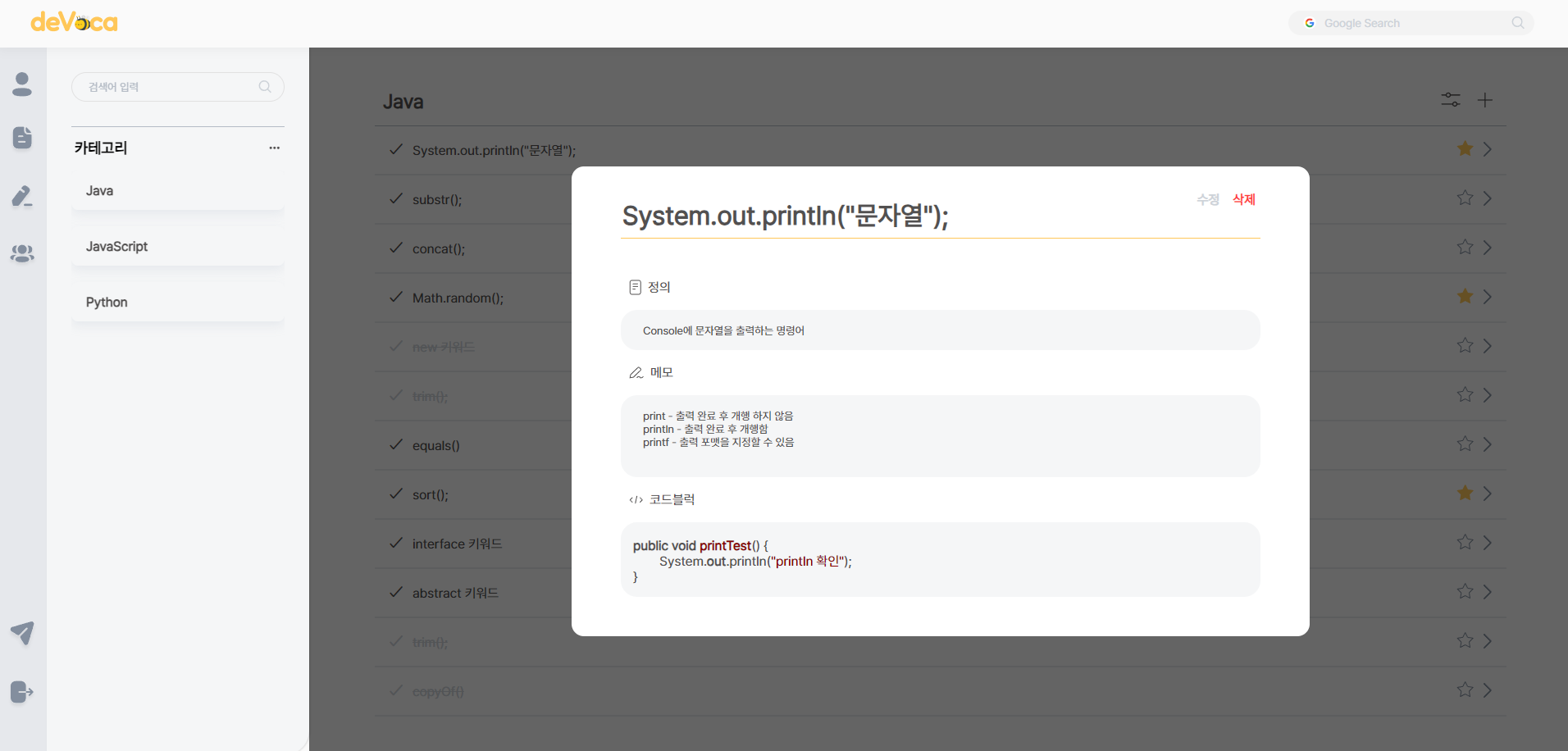Viewport: 1568px width, 751px height.
Task: Open the 카테고리 options via three-dot menu
Action: [x=274, y=148]
